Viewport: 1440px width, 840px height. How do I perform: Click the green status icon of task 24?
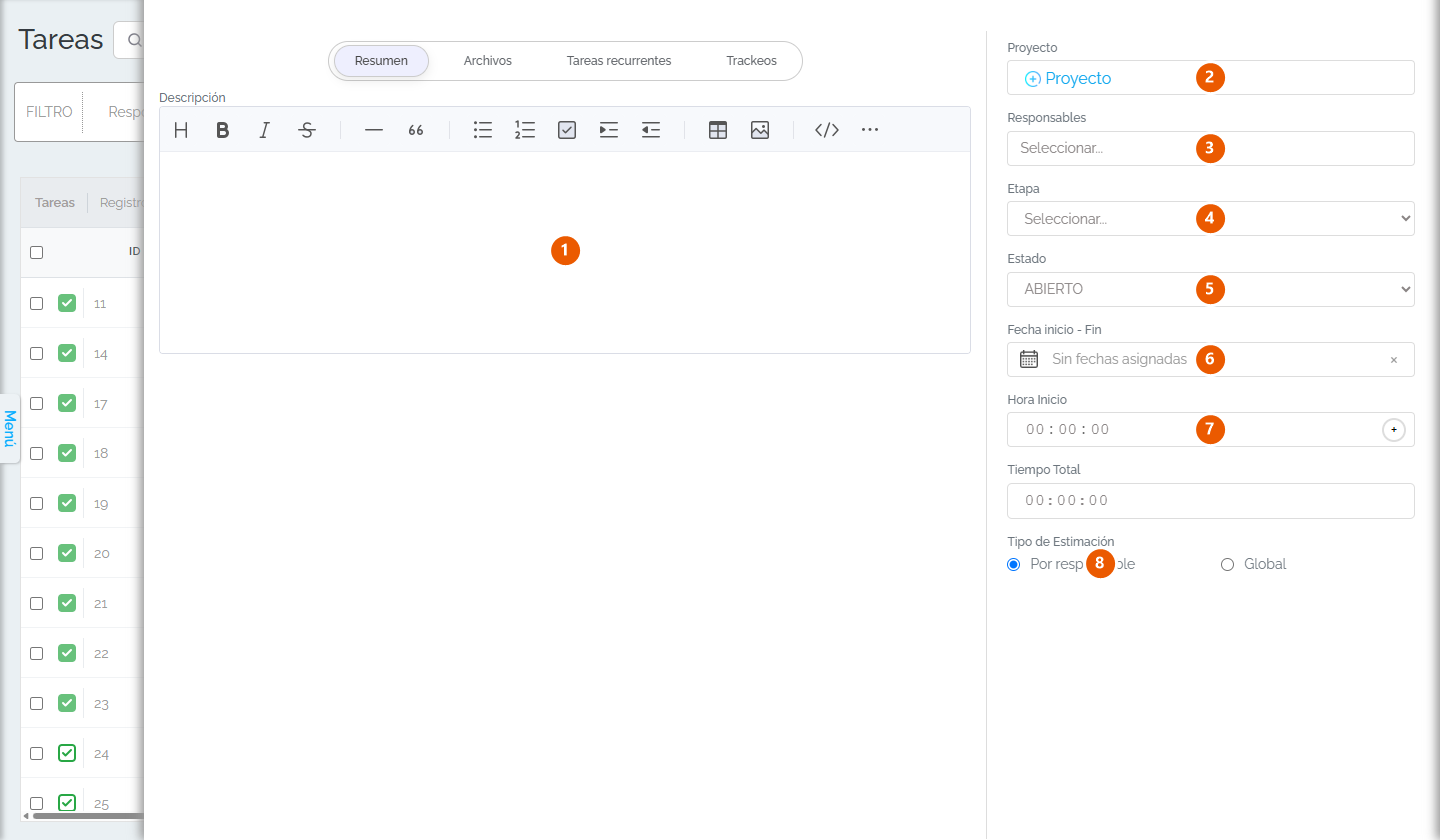(67, 753)
